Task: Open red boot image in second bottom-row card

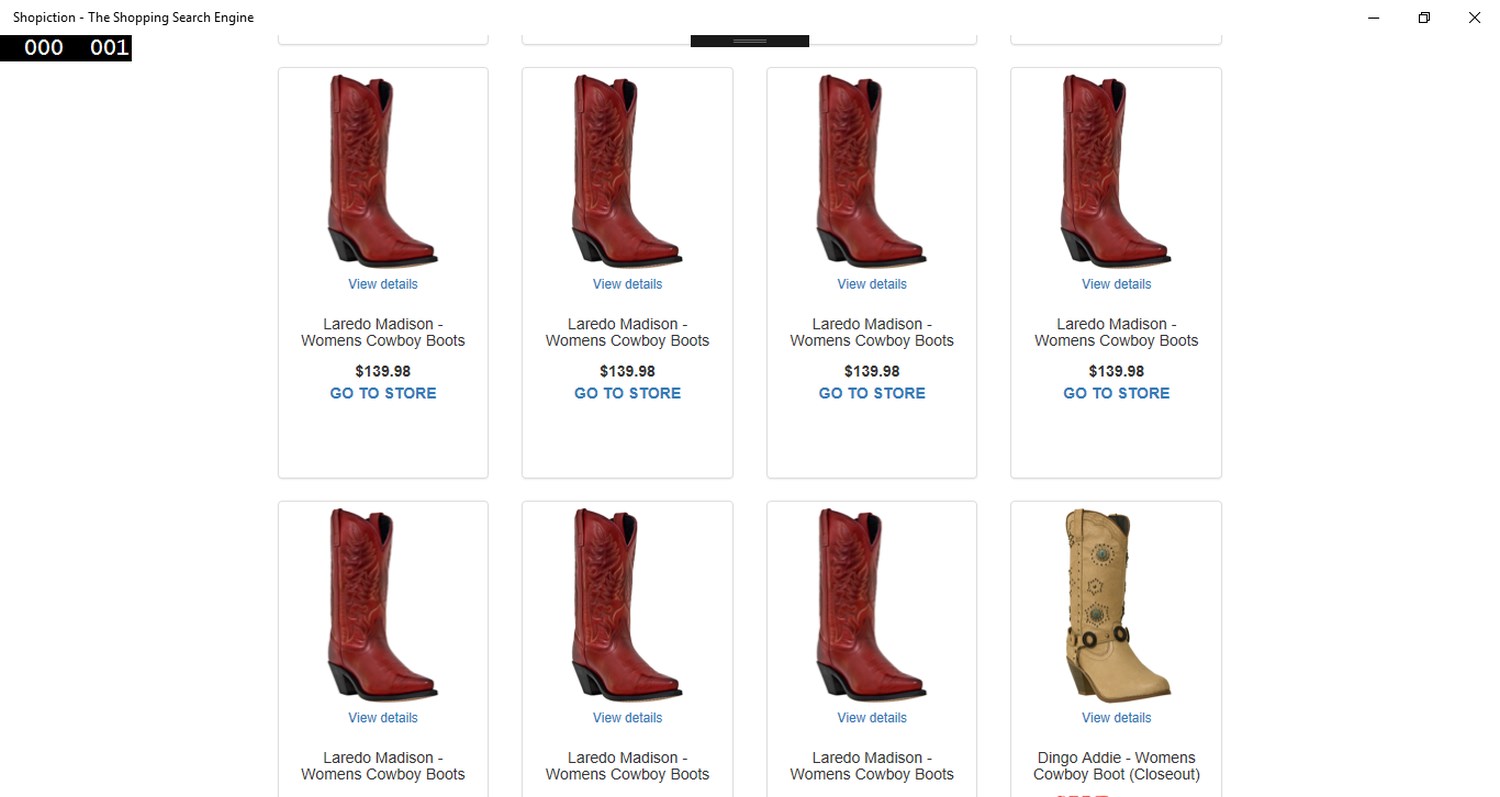Action: click(x=627, y=605)
